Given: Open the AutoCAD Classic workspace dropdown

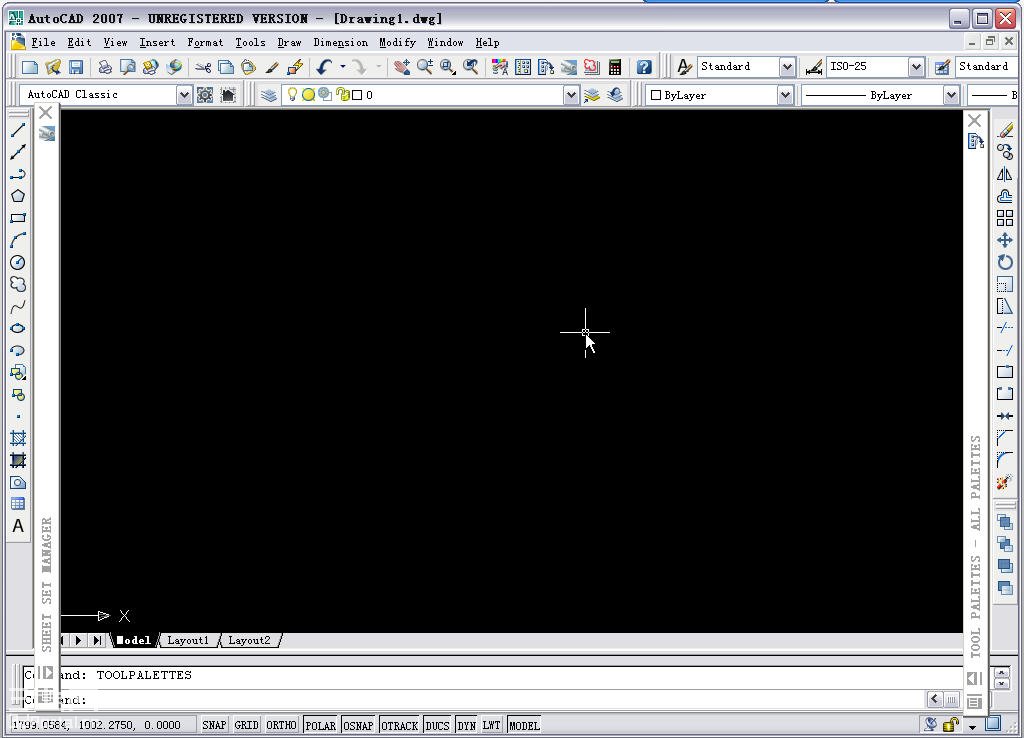Looking at the screenshot, I should [x=184, y=95].
